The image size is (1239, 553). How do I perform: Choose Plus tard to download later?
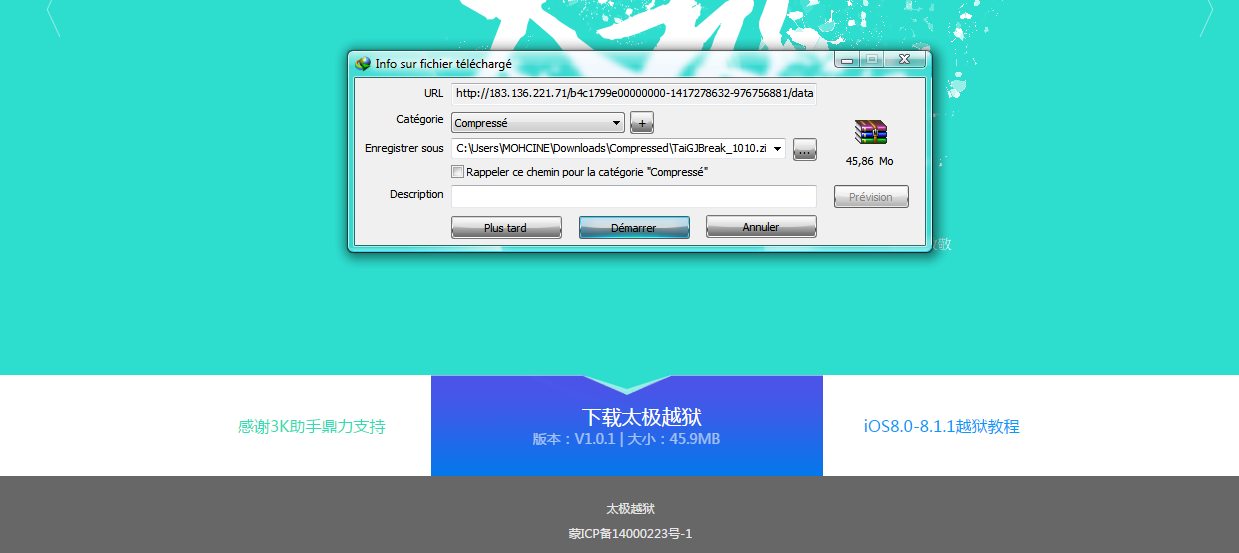[x=505, y=227]
